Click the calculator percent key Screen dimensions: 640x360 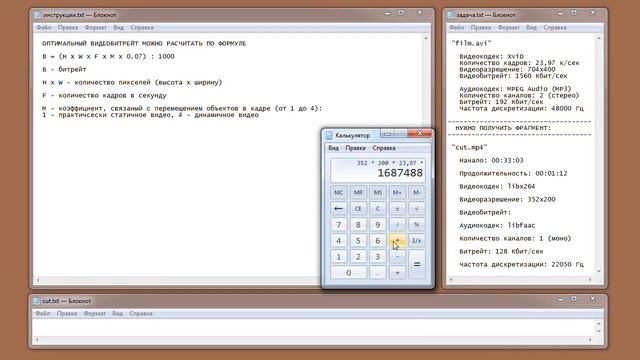pos(417,224)
